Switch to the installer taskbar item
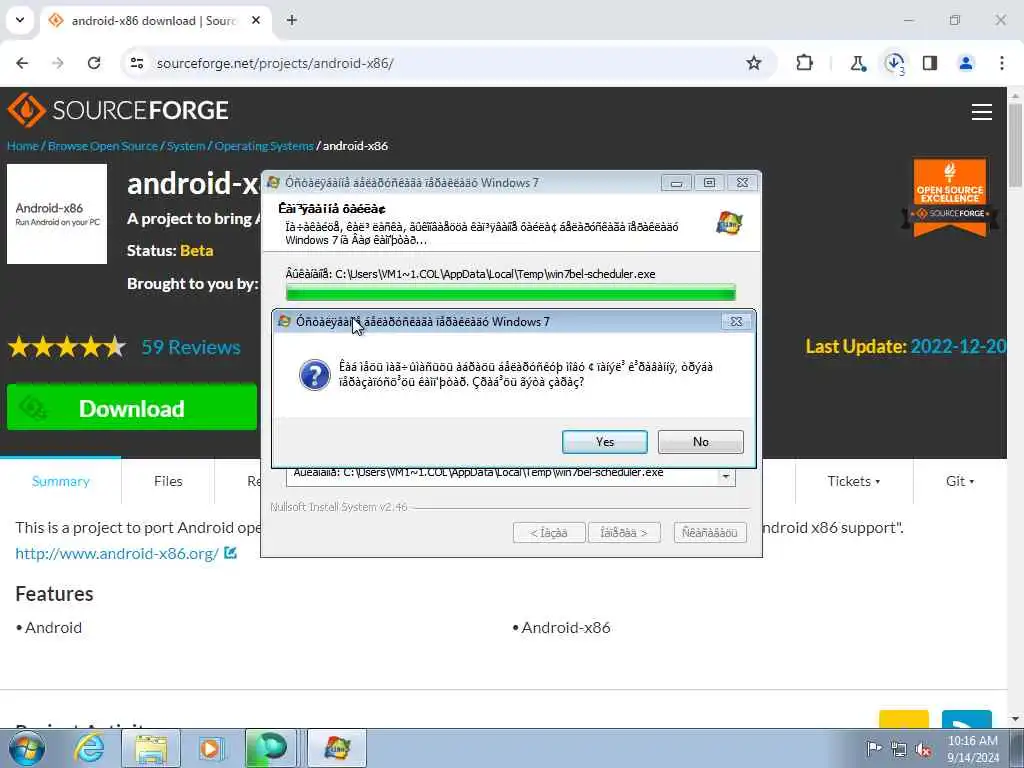Viewport: 1024px width, 768px height. 336,748
